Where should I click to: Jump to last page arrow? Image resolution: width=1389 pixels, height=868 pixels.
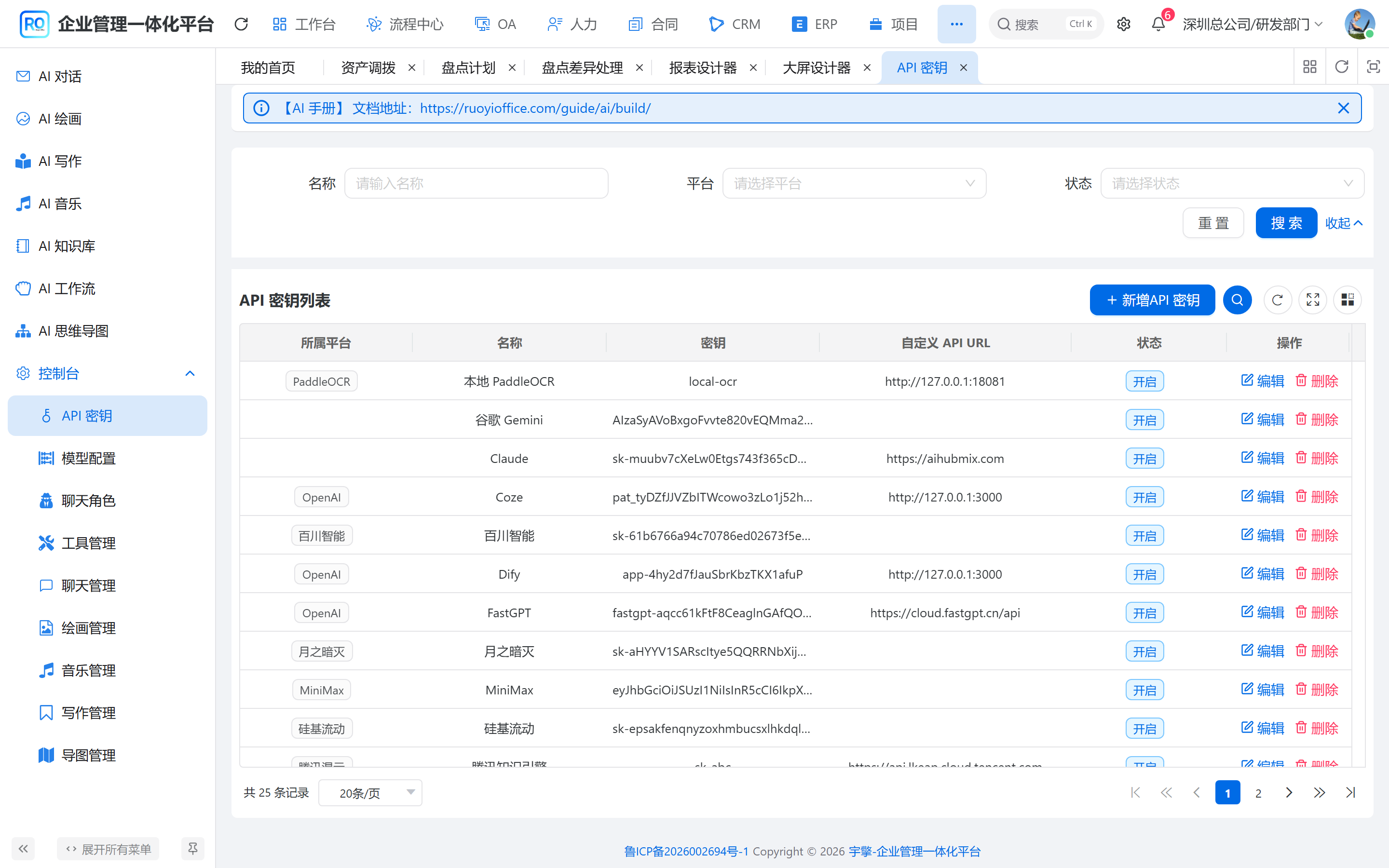[x=1350, y=793]
